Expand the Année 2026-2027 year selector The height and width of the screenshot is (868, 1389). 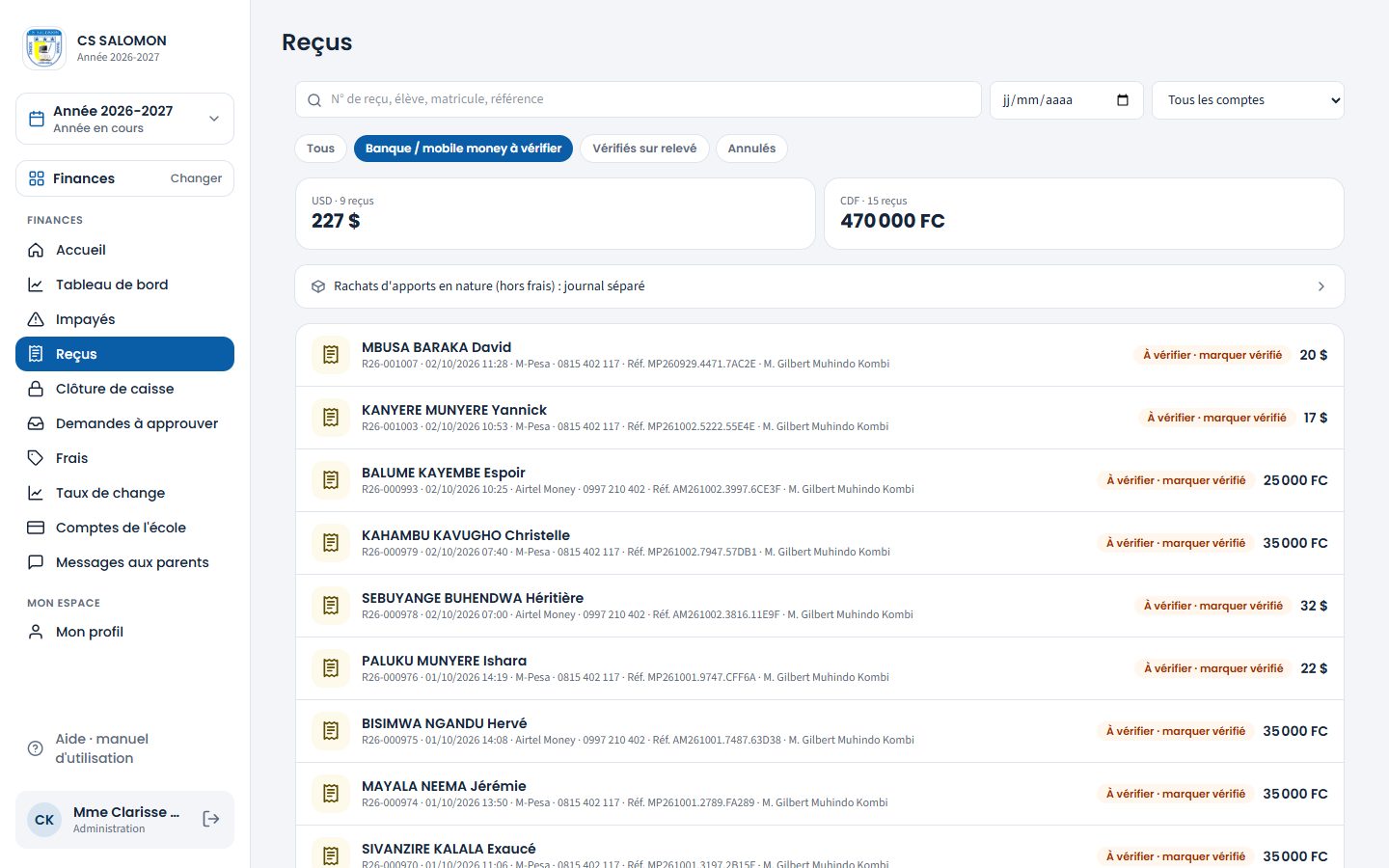(x=124, y=119)
